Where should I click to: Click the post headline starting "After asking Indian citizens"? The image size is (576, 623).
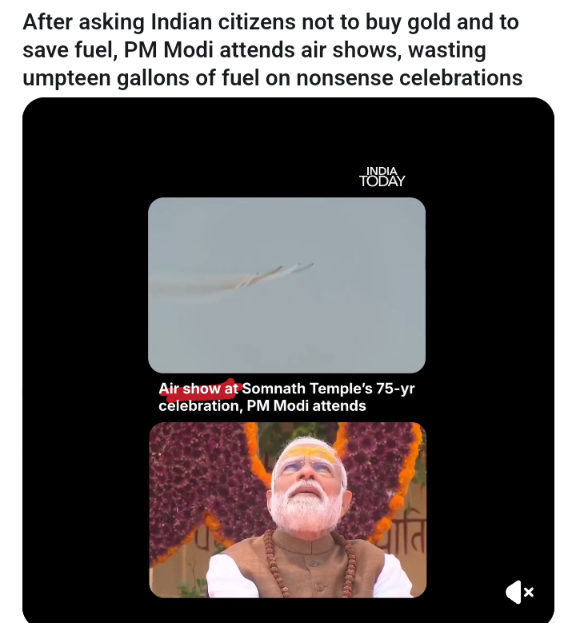[273, 50]
